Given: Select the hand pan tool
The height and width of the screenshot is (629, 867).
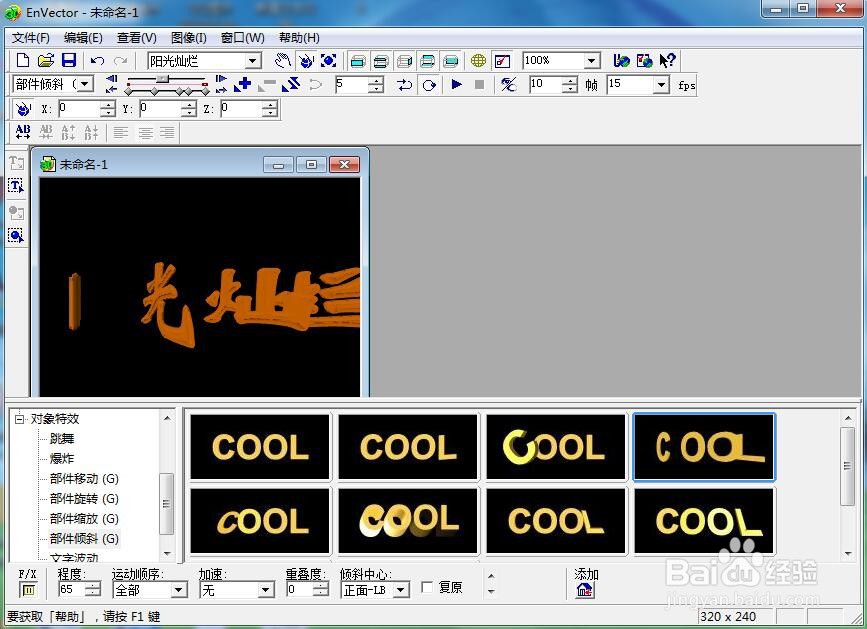Looking at the screenshot, I should click(283, 60).
